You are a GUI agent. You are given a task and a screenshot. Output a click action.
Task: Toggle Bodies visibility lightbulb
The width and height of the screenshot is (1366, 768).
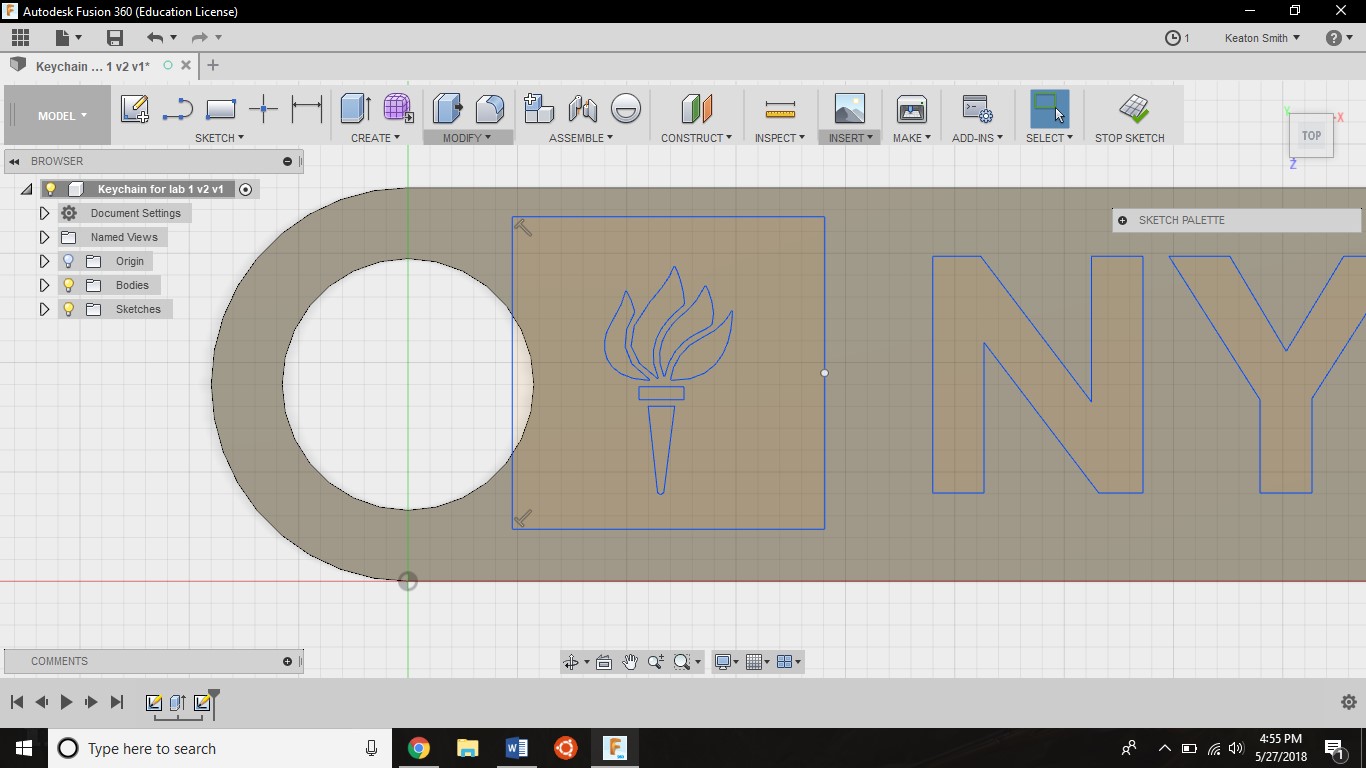pos(68,285)
